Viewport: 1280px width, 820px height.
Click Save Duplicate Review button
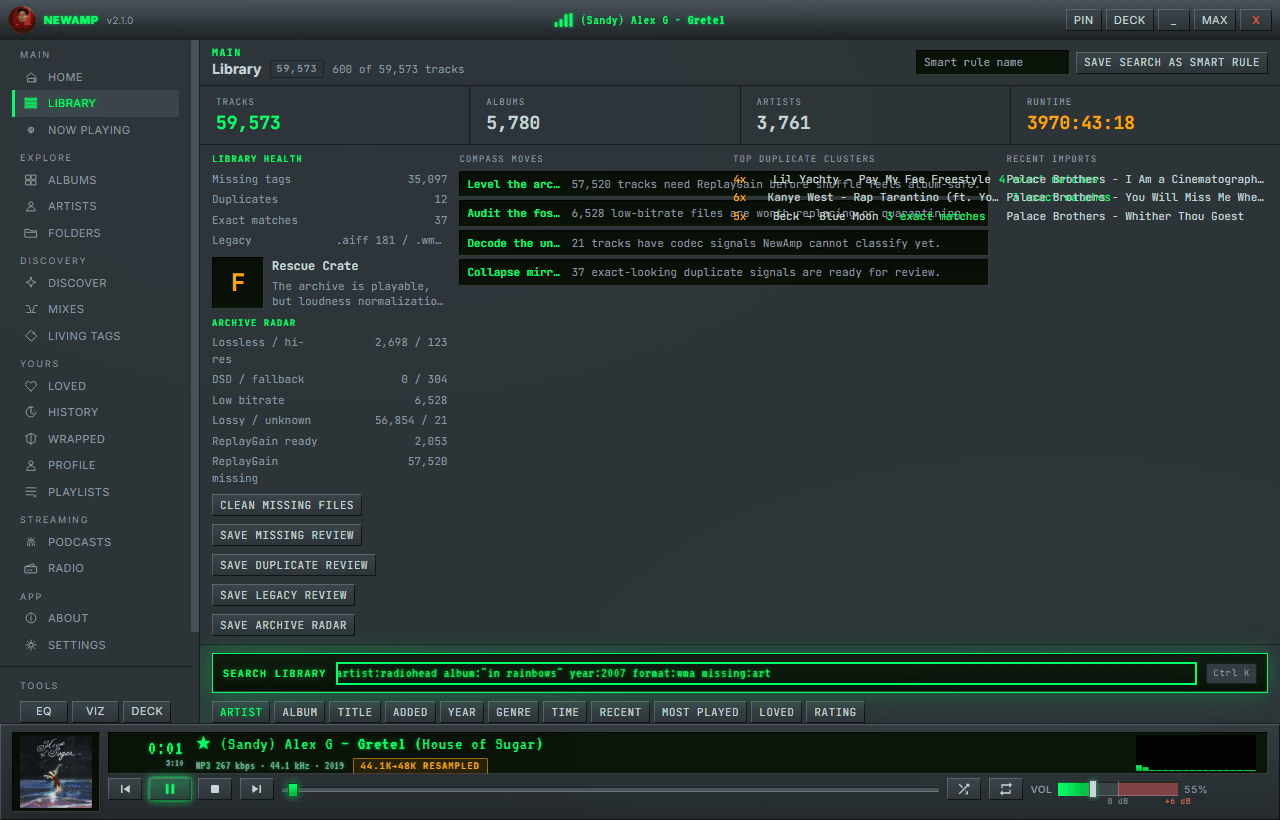pyautogui.click(x=294, y=565)
